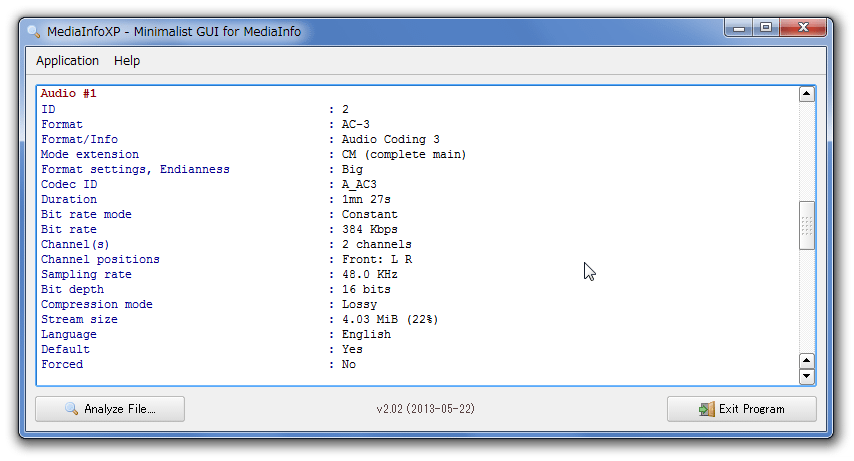Click the 'Format/Info' label
Screen dimensions: 854x461
coord(80,139)
